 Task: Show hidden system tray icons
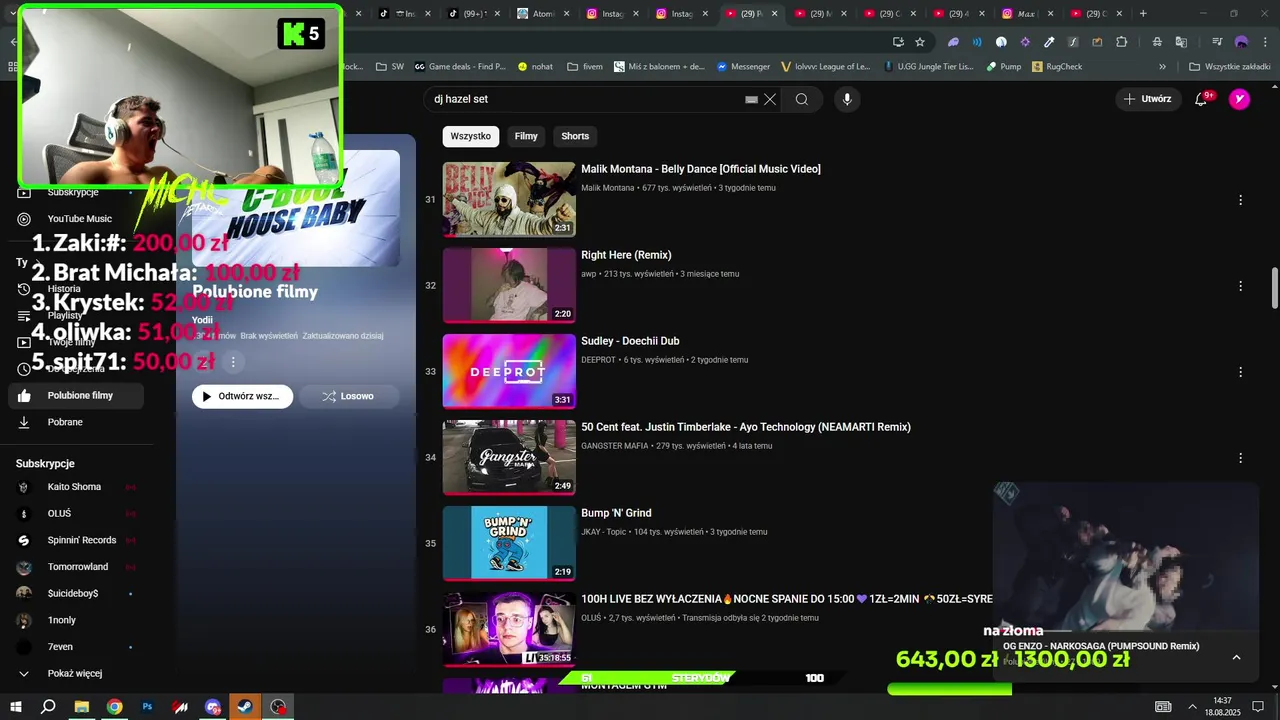point(1192,706)
